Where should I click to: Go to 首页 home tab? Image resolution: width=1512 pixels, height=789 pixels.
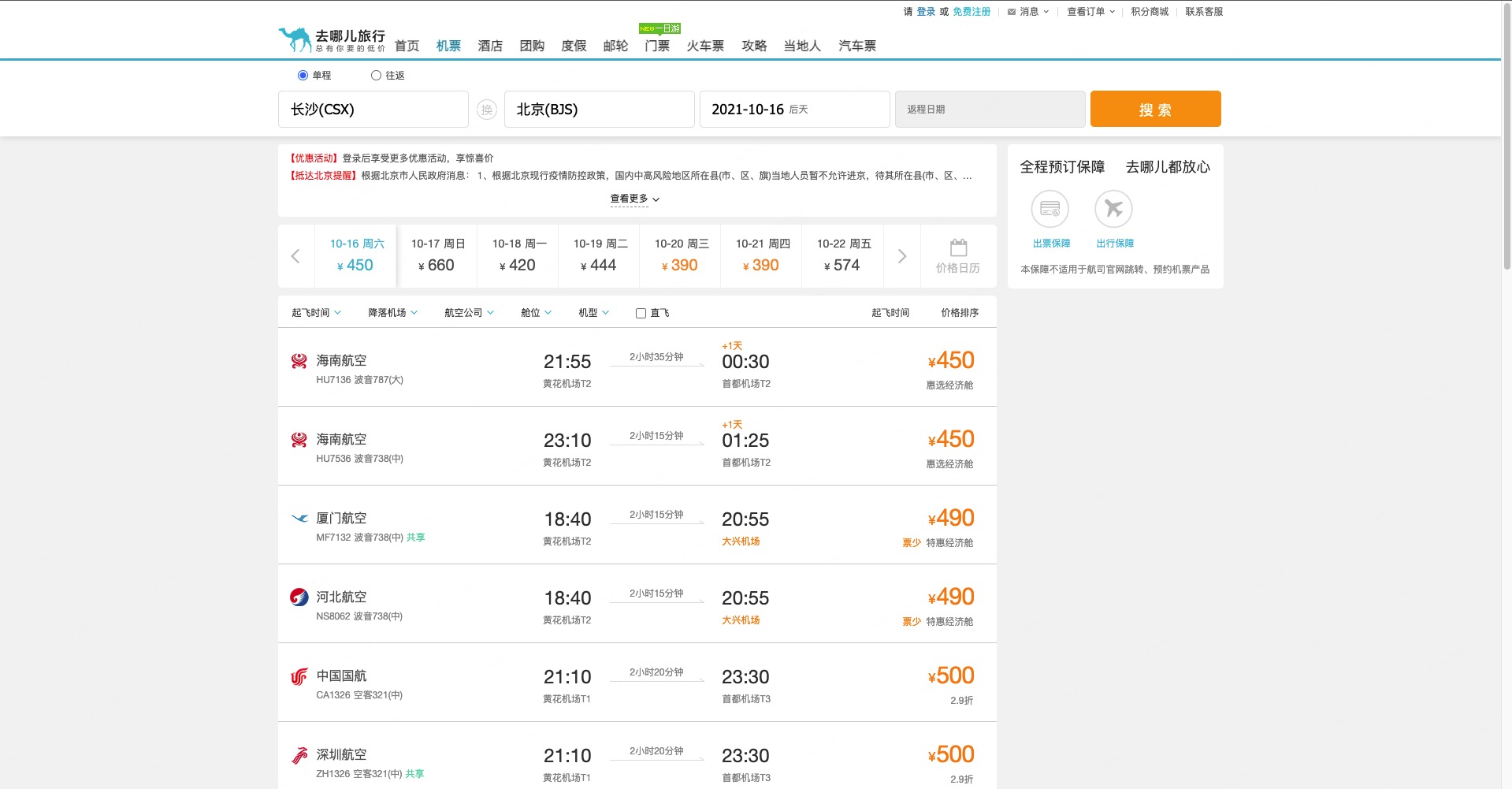[x=407, y=46]
